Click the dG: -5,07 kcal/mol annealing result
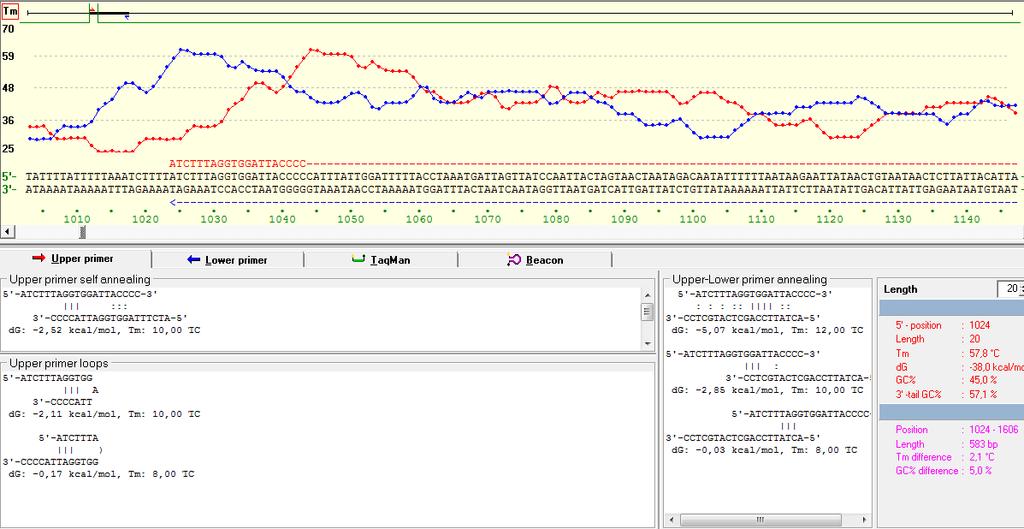The image size is (1024, 529). [x=767, y=330]
